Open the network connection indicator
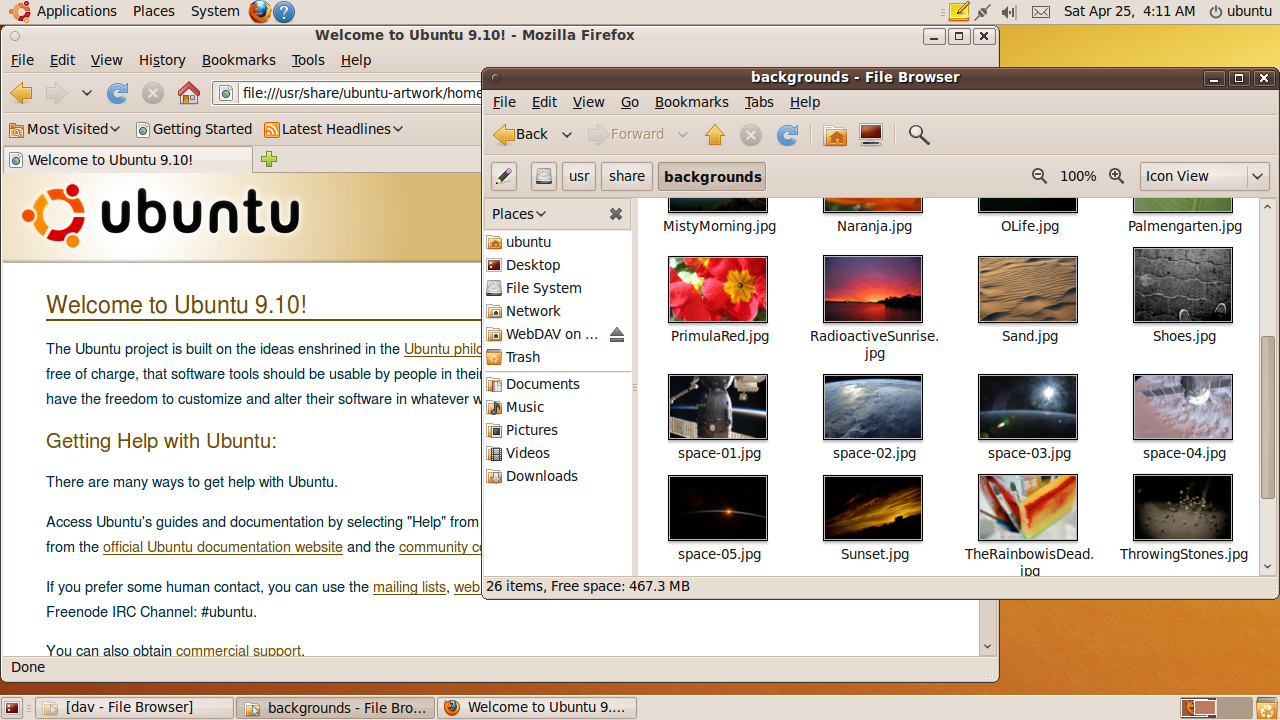Screen dimensions: 1280x720 click(x=983, y=12)
